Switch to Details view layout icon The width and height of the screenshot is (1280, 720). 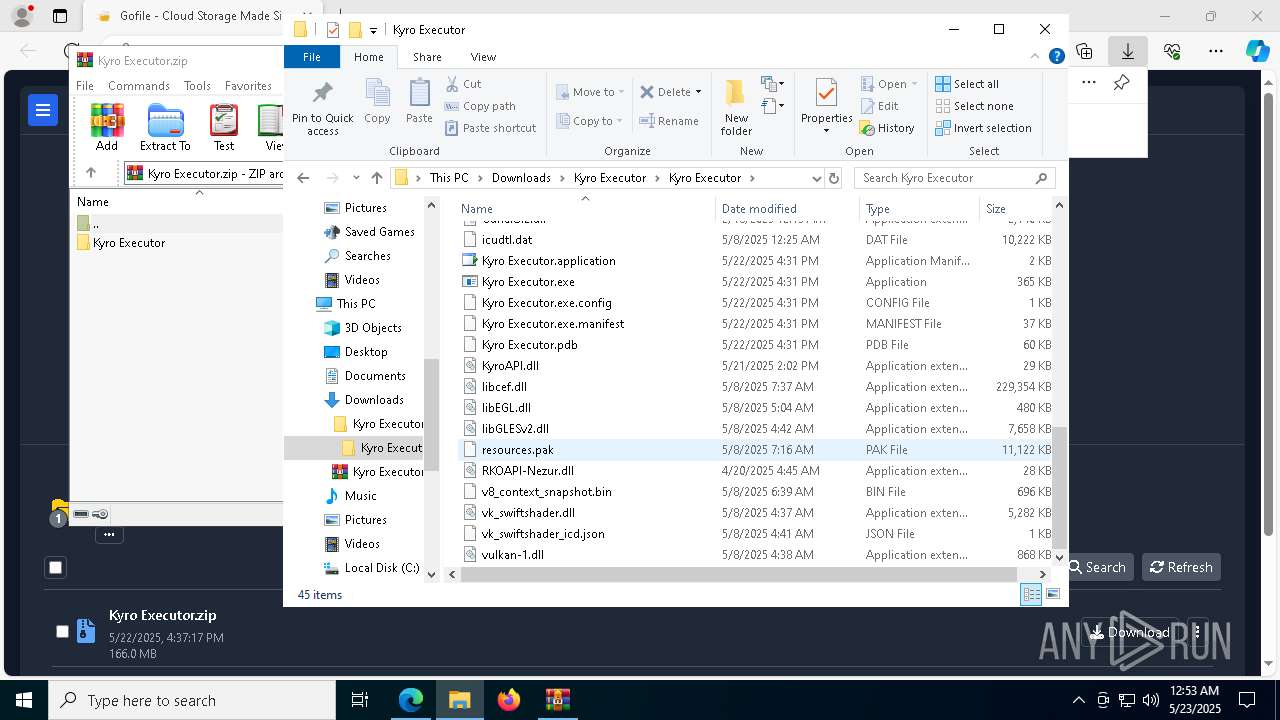[x=1031, y=594]
